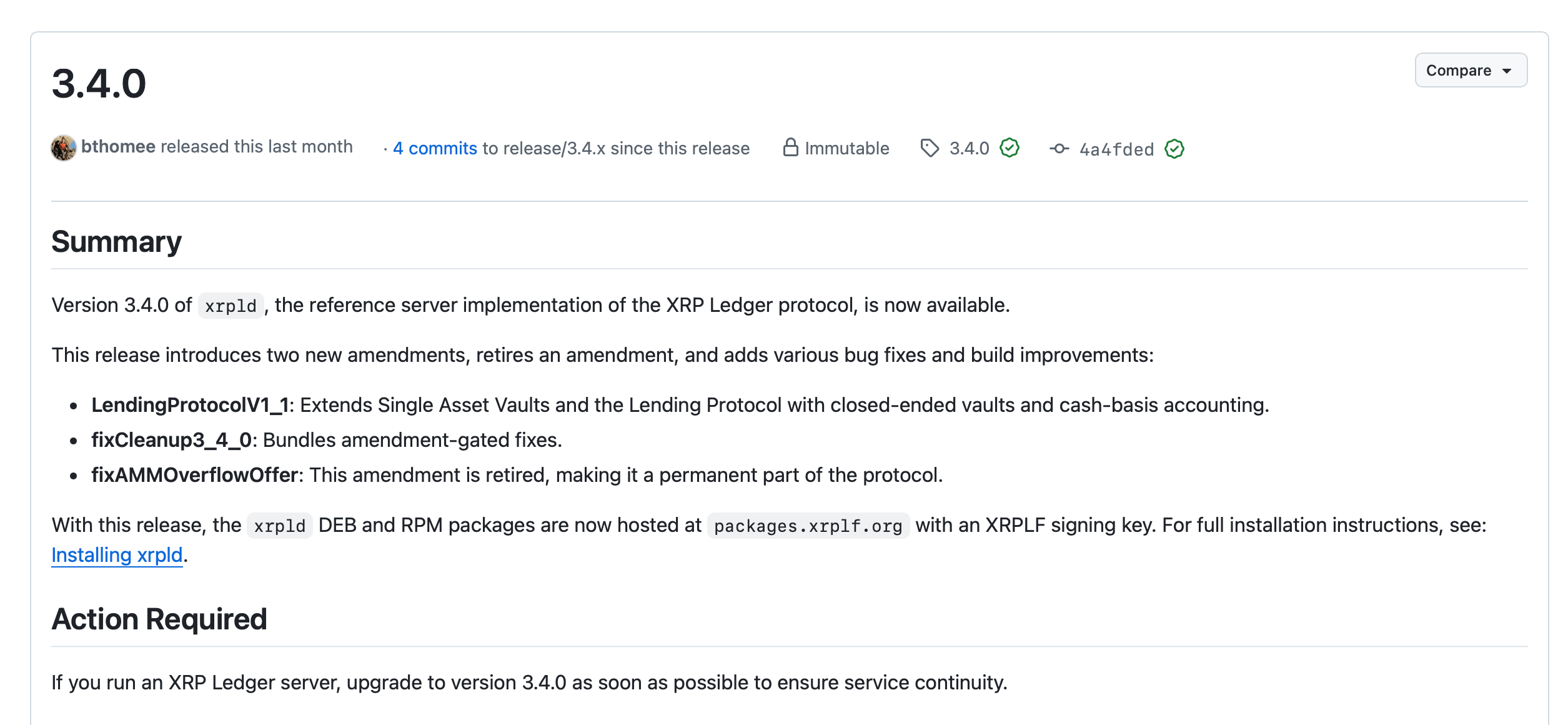Screen dimensions: 1568x725
Task: Click the fixAMMOverflowOffer amendment name
Action: point(195,475)
